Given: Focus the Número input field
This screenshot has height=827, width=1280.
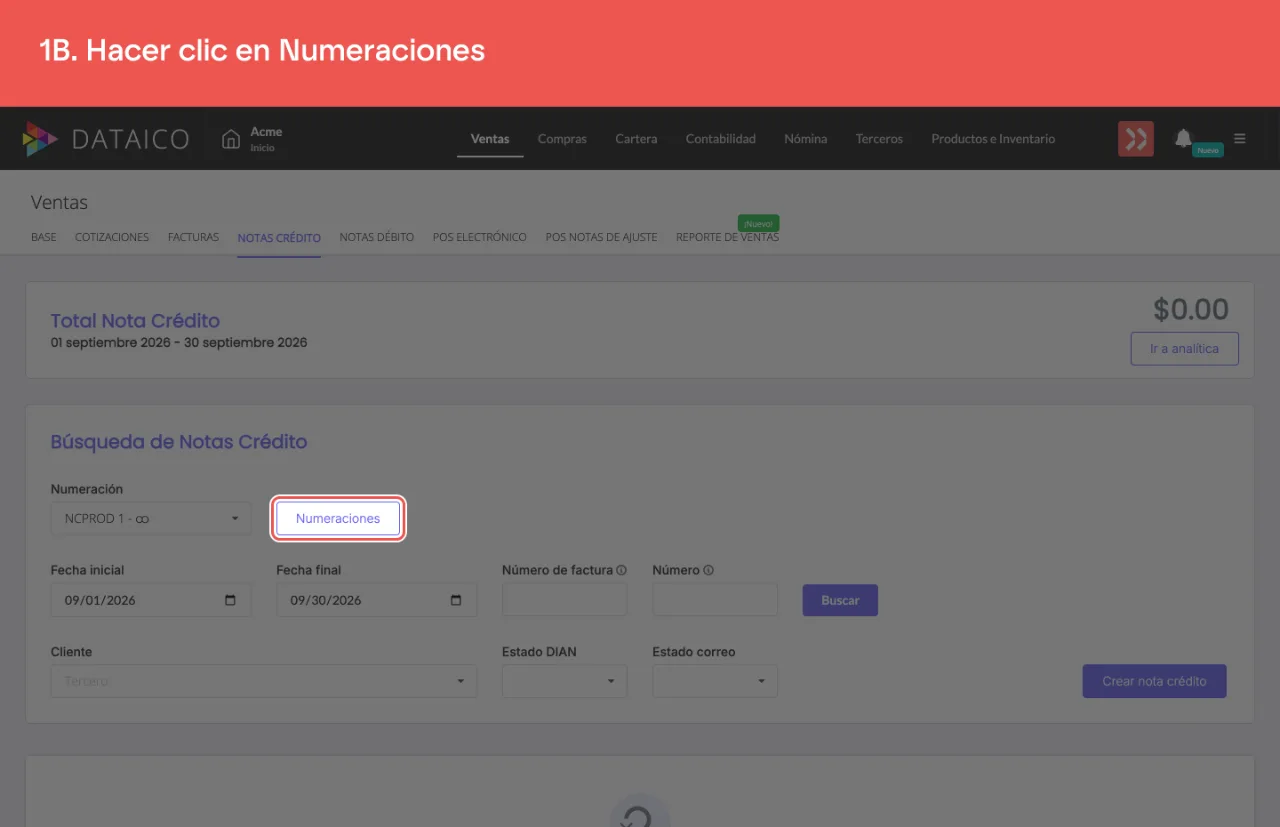Looking at the screenshot, I should (715, 600).
